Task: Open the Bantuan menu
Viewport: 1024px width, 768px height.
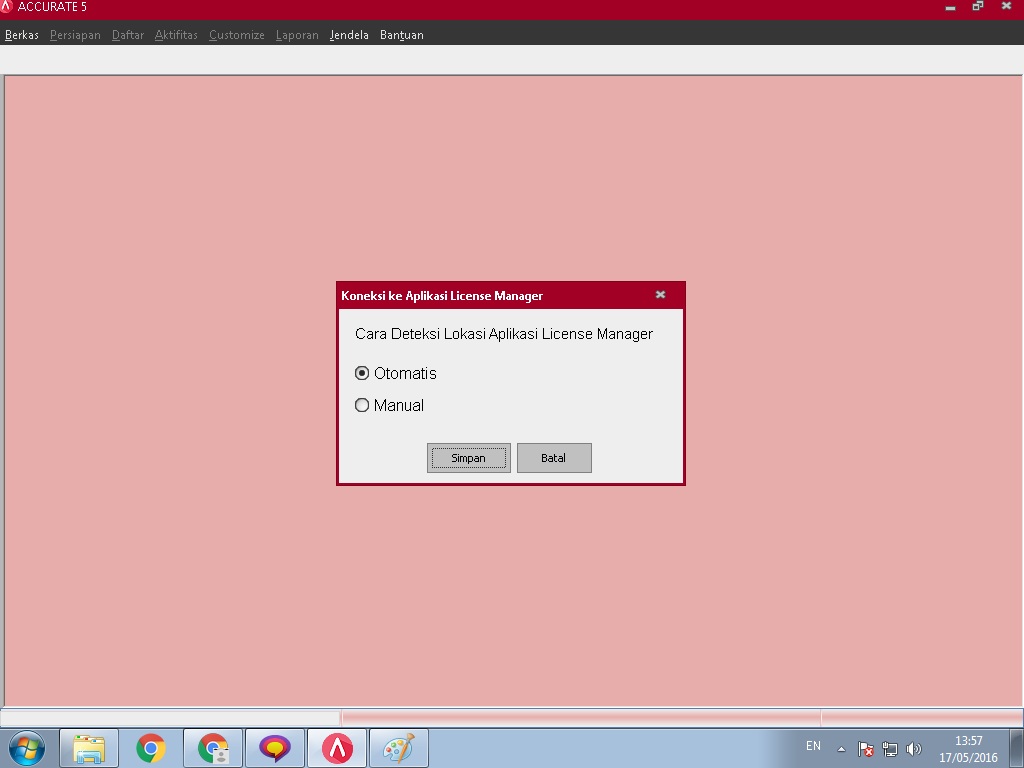Action: (x=402, y=35)
